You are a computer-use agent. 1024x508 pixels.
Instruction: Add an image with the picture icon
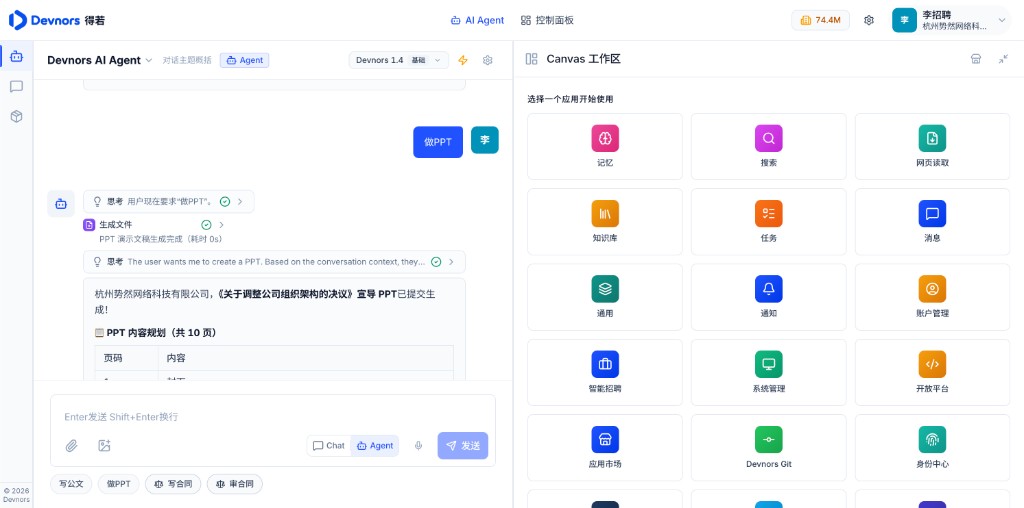coord(104,445)
